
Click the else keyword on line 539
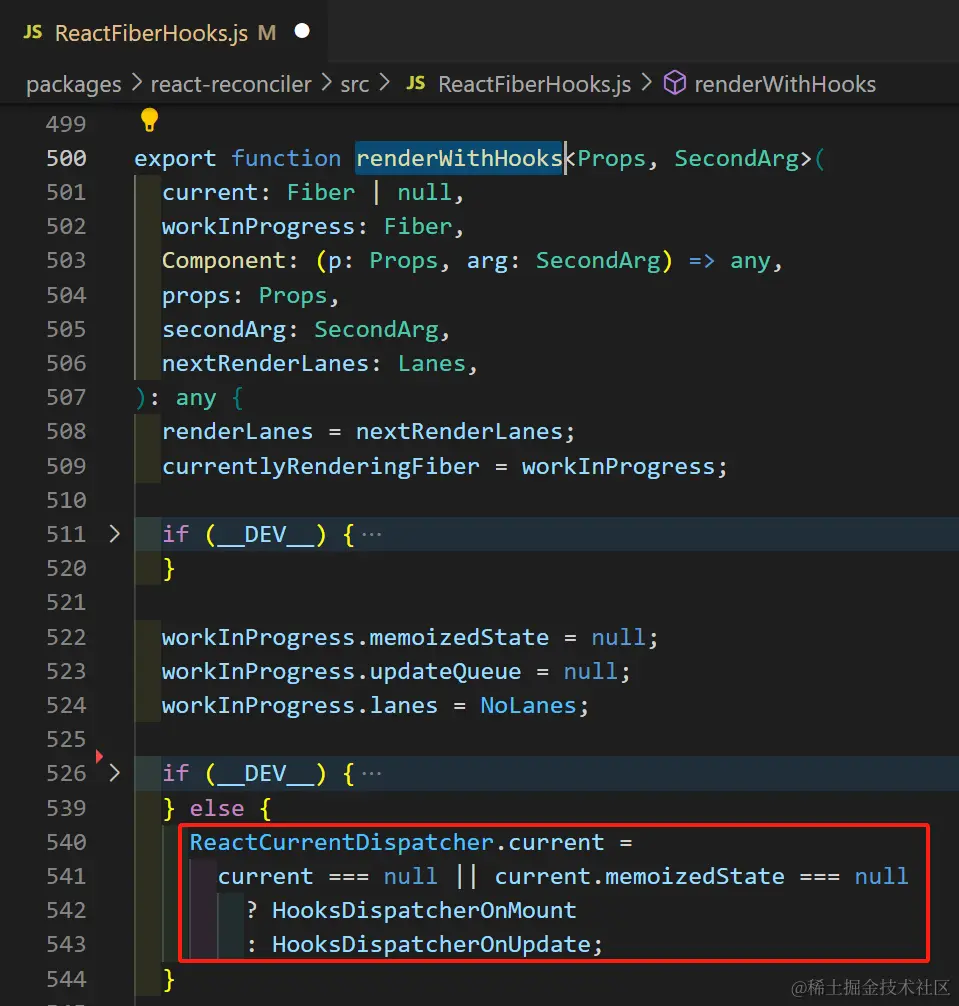217,808
